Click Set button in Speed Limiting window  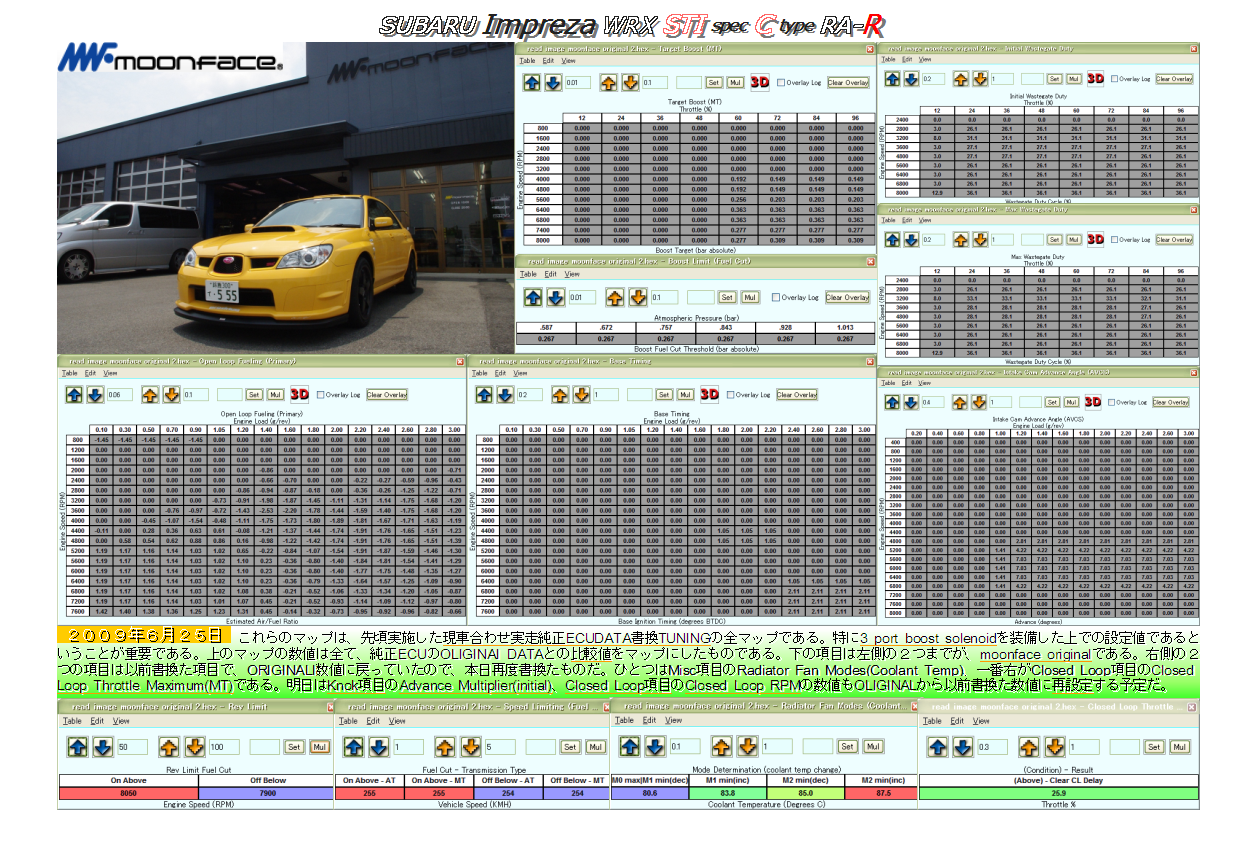569,747
